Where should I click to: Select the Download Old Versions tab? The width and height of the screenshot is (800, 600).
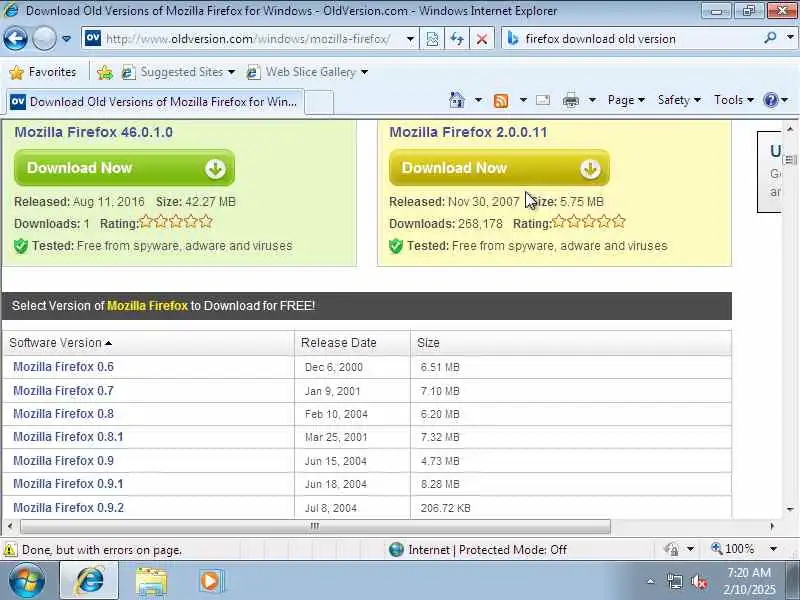point(155,102)
